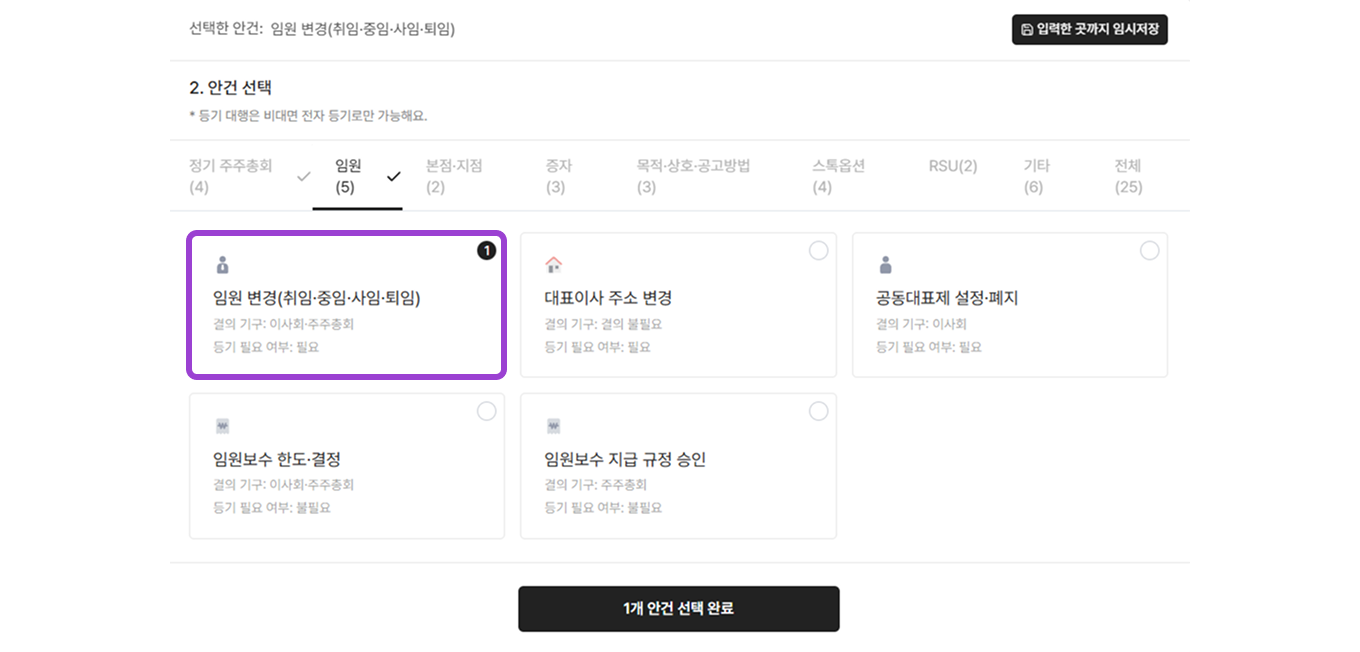This screenshot has height=652, width=1360.
Task: Click the checkmark next to 정기 주주총회 tab
Action: tap(304, 177)
